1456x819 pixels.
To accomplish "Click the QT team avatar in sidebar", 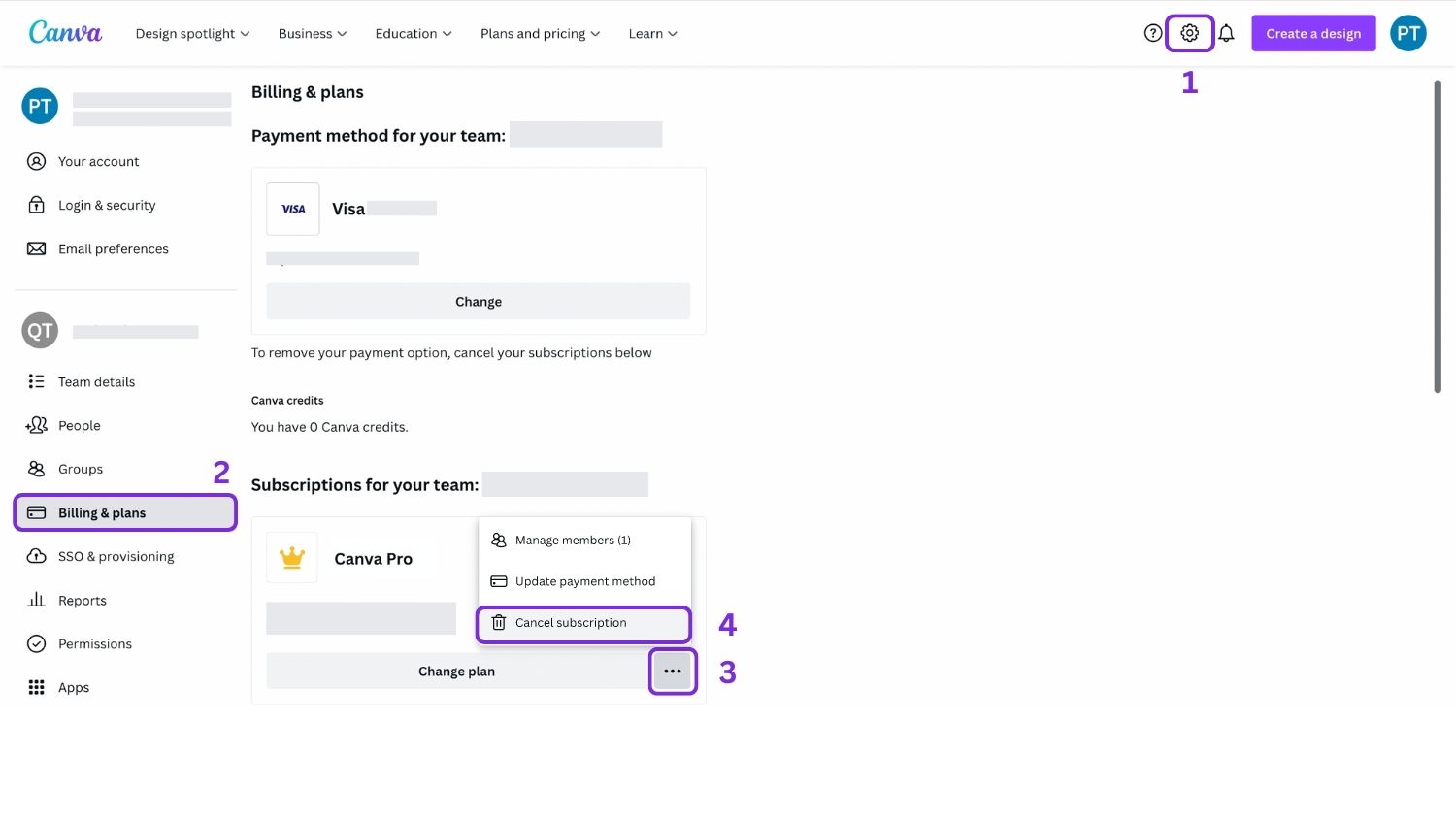I will point(40,331).
